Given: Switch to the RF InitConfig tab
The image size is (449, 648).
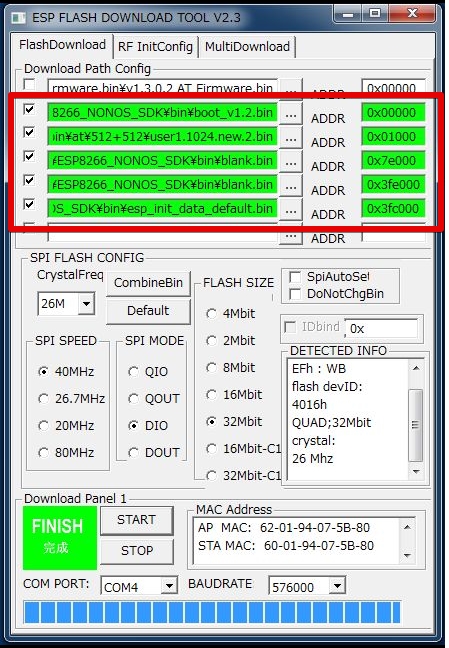Looking at the screenshot, I should tap(155, 47).
